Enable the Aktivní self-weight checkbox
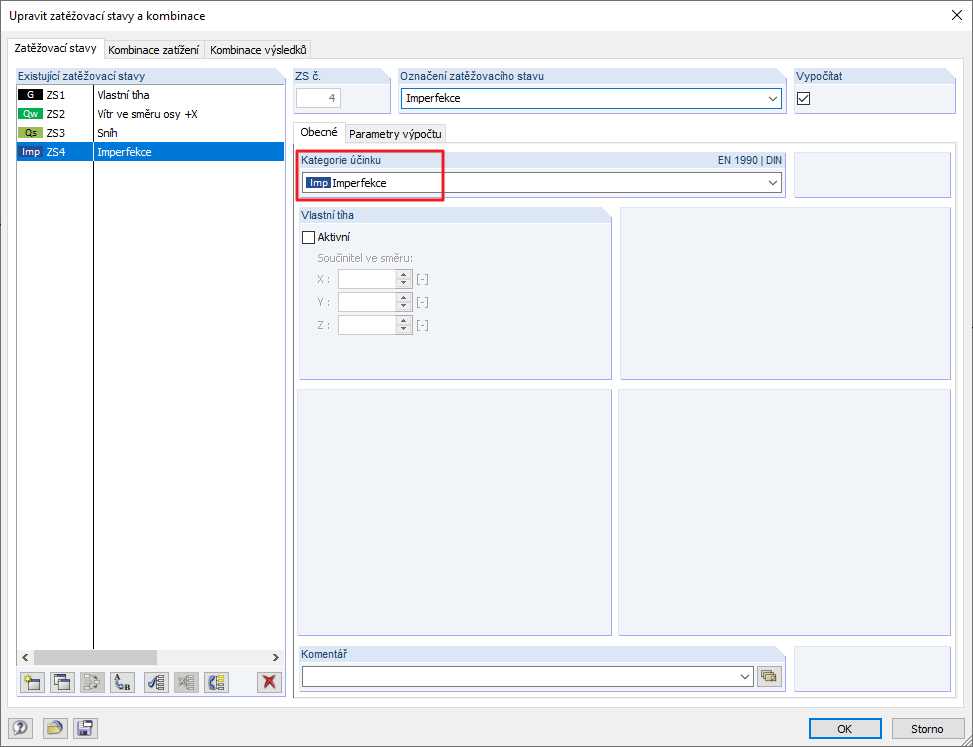973x747 pixels. (x=308, y=237)
